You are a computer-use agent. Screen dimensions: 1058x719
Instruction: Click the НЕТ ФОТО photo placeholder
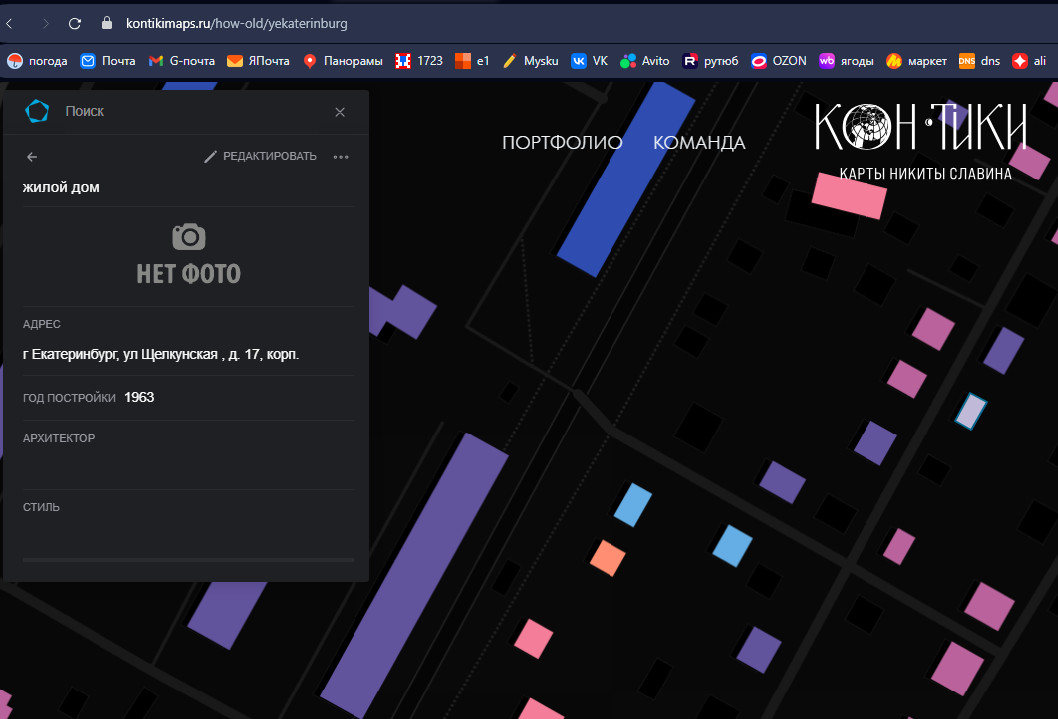(189, 255)
